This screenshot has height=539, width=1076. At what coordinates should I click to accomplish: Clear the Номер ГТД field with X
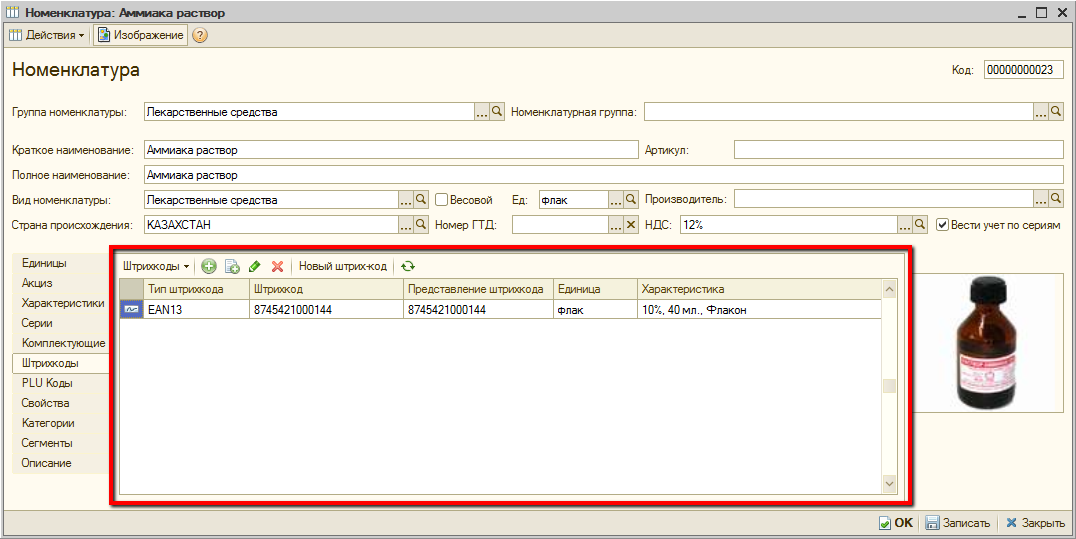click(x=630, y=225)
